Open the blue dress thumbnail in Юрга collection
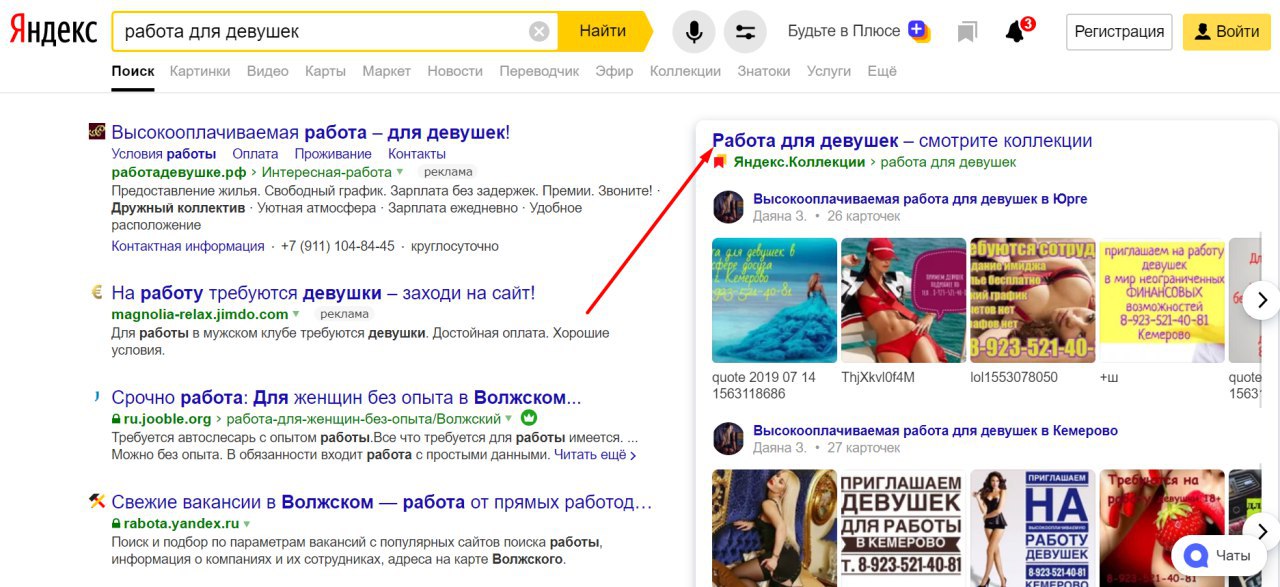The image size is (1280, 587). [774, 300]
